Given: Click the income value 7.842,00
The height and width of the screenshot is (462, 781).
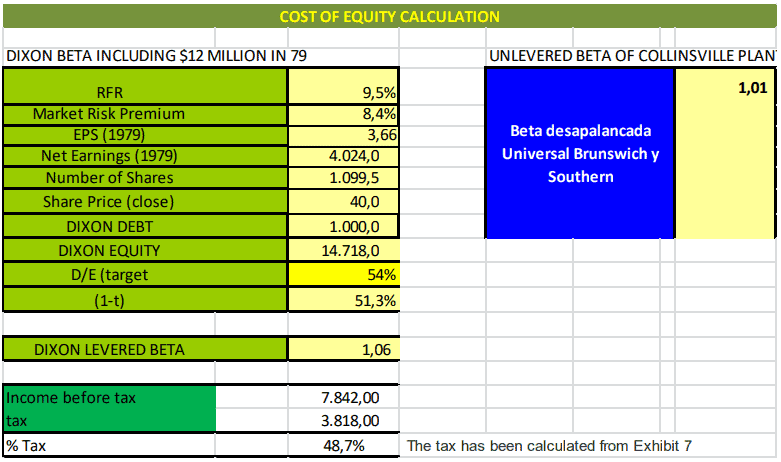Looking at the screenshot, I should (344, 397).
